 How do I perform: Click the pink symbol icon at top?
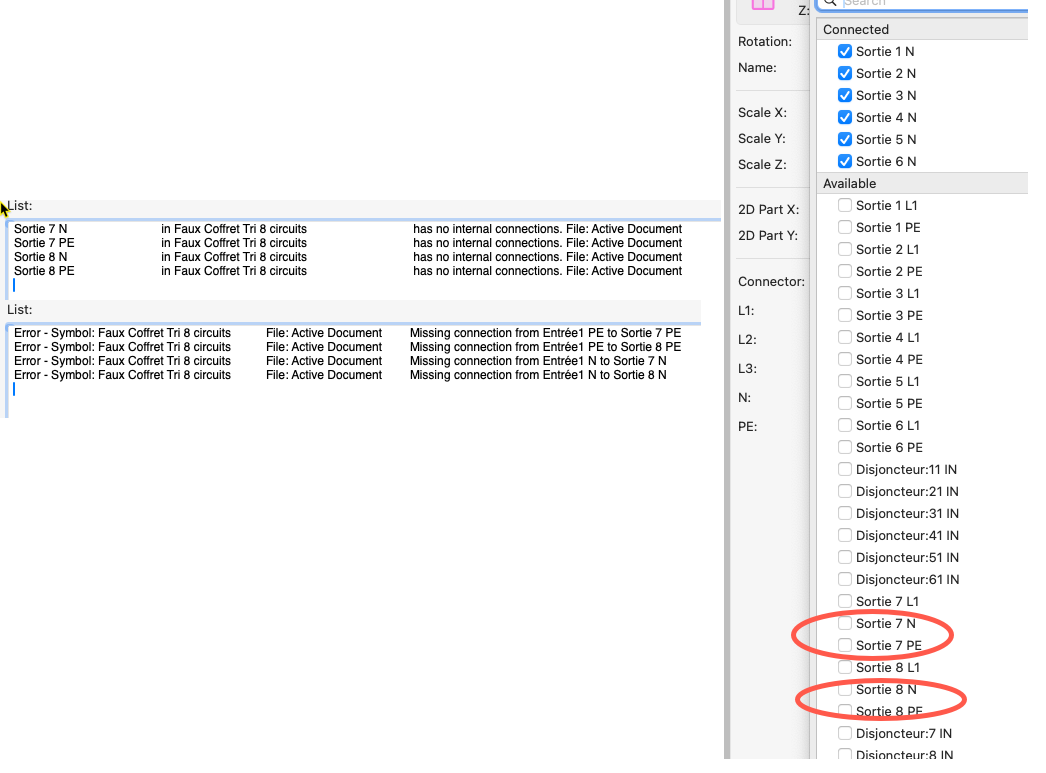point(763,5)
